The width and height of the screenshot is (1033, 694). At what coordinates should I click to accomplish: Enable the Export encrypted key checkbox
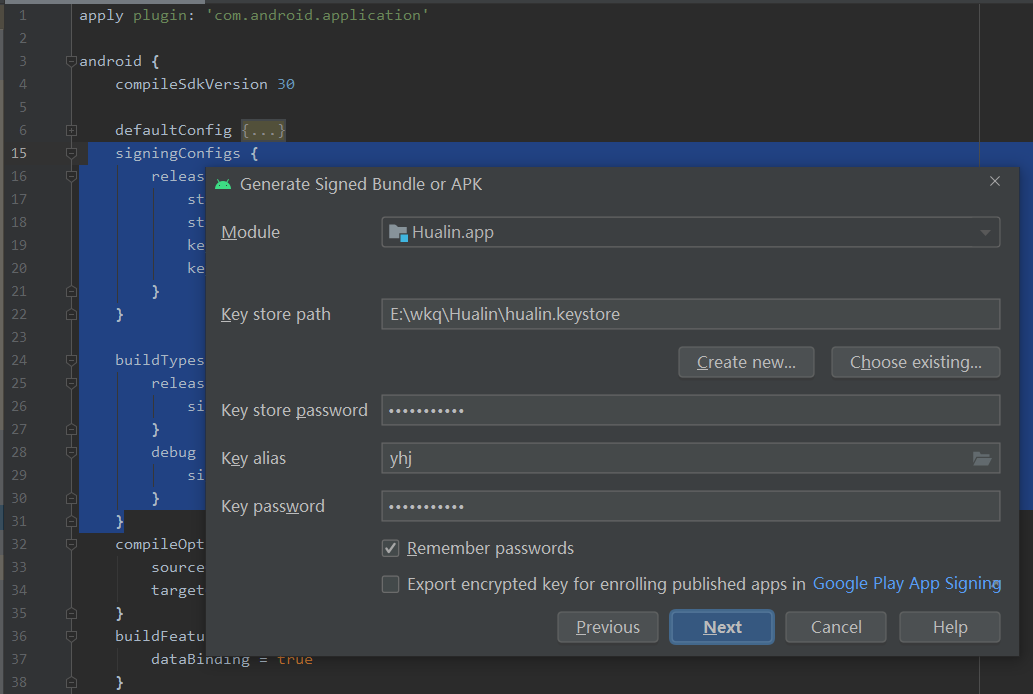(390, 584)
